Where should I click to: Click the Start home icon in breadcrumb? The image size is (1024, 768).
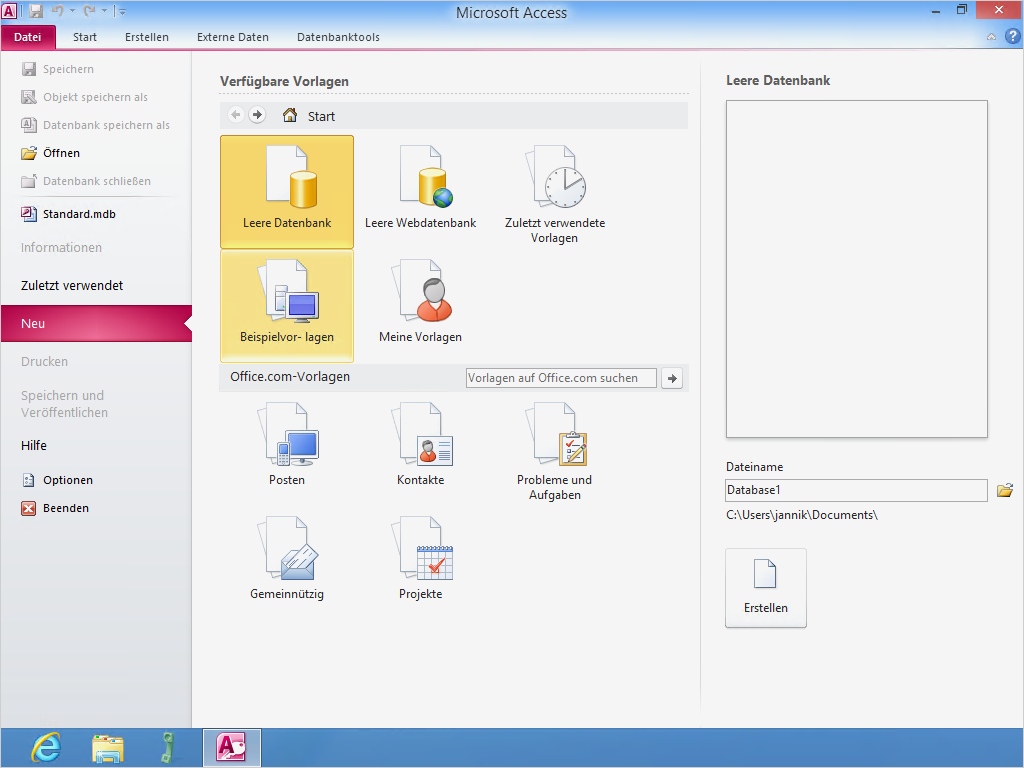click(x=290, y=116)
